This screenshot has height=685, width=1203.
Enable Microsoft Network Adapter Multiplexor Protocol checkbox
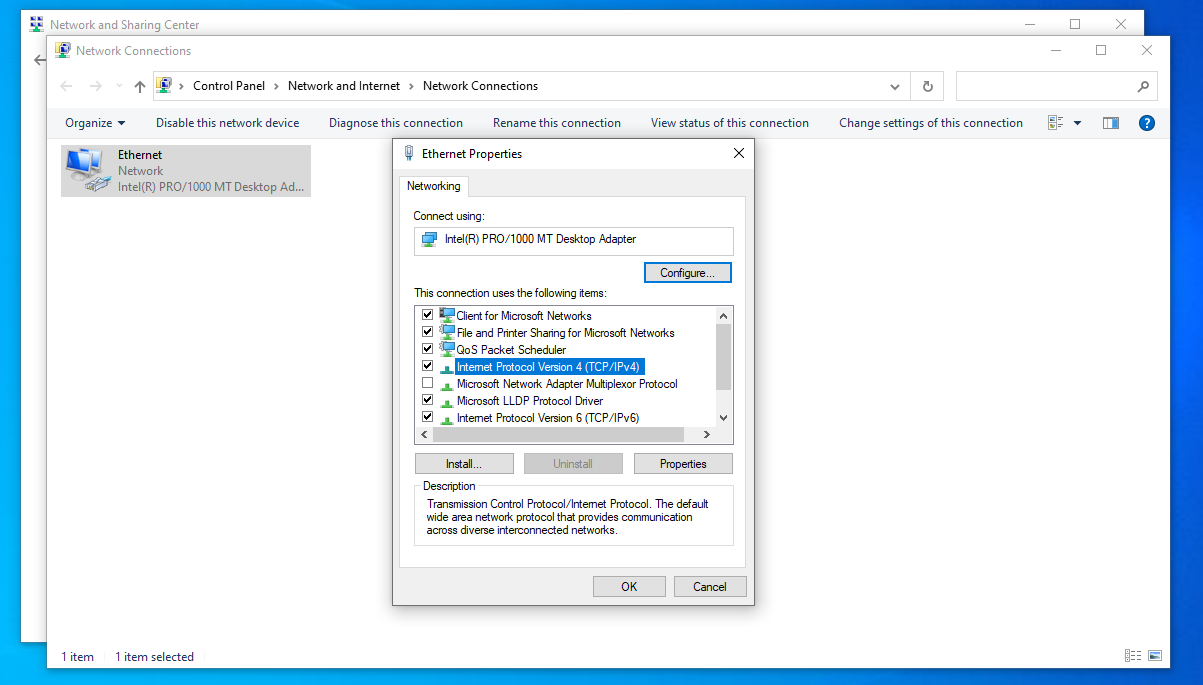(428, 383)
